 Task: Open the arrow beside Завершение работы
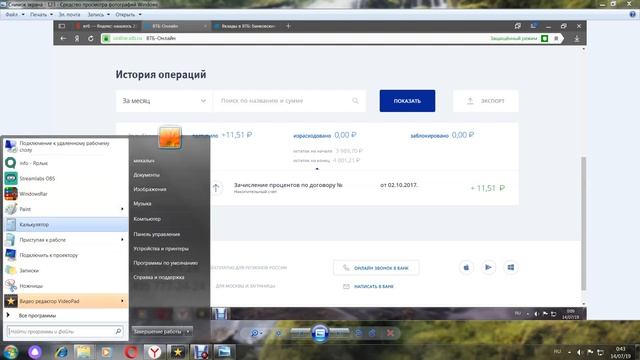[x=188, y=331]
